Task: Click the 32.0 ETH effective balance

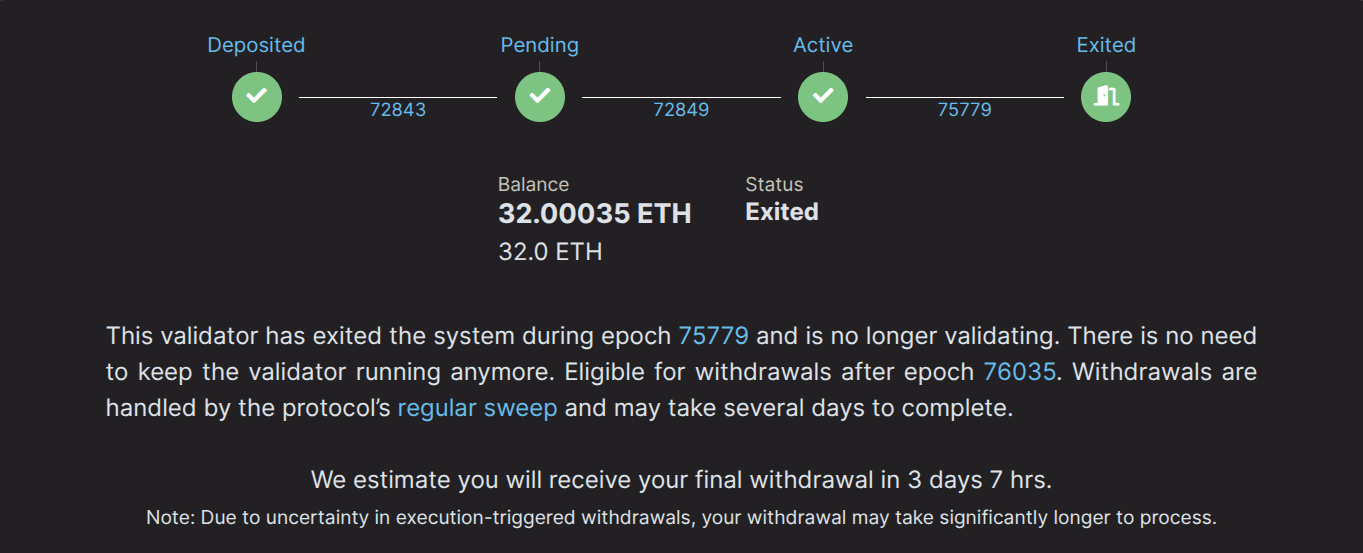Action: pos(550,251)
